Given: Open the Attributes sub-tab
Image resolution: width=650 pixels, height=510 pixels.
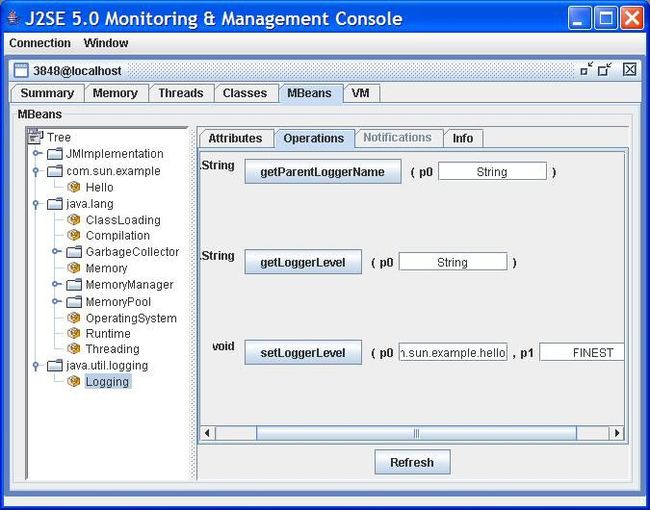Looking at the screenshot, I should coord(235,138).
